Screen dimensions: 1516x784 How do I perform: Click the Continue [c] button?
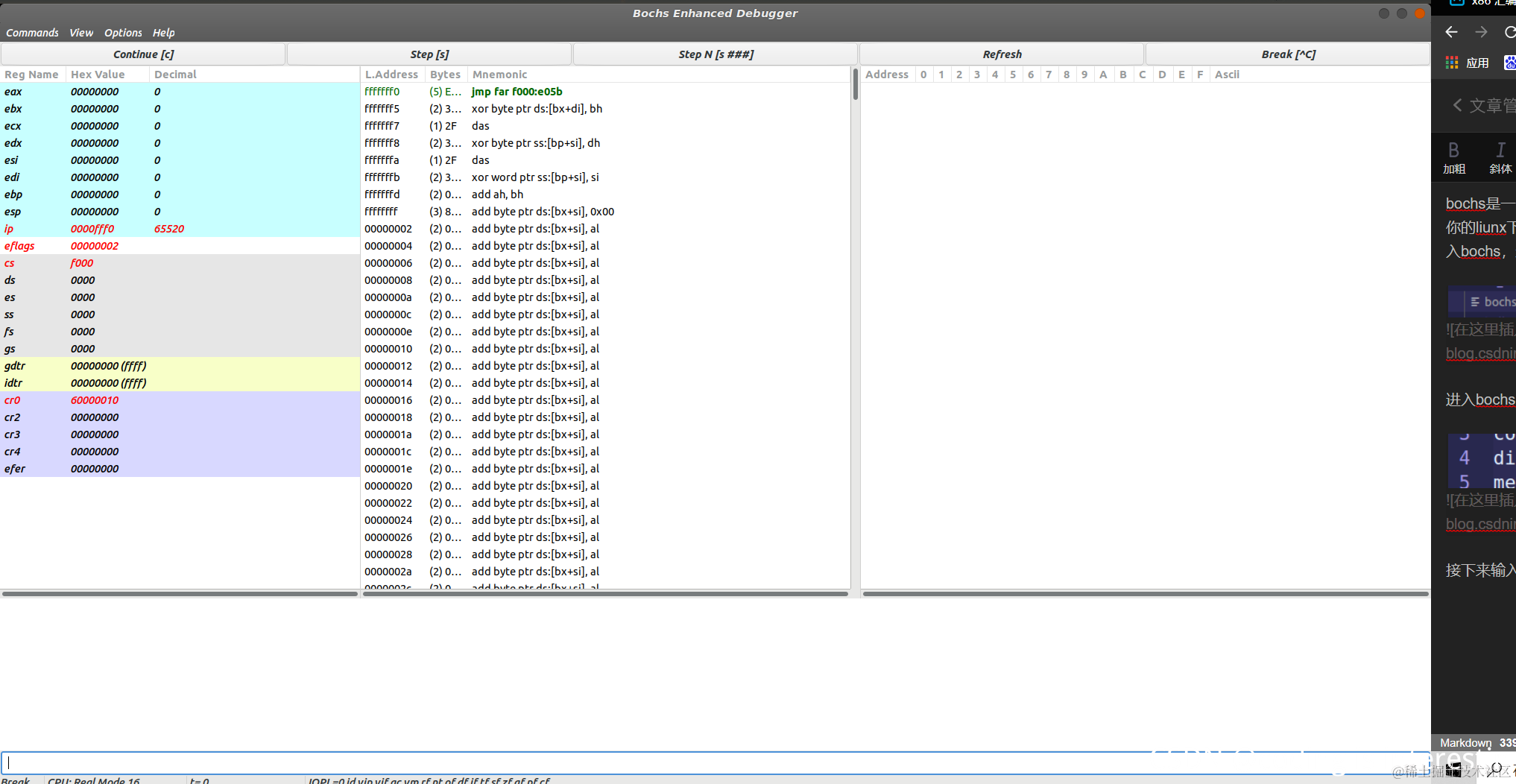coord(143,54)
